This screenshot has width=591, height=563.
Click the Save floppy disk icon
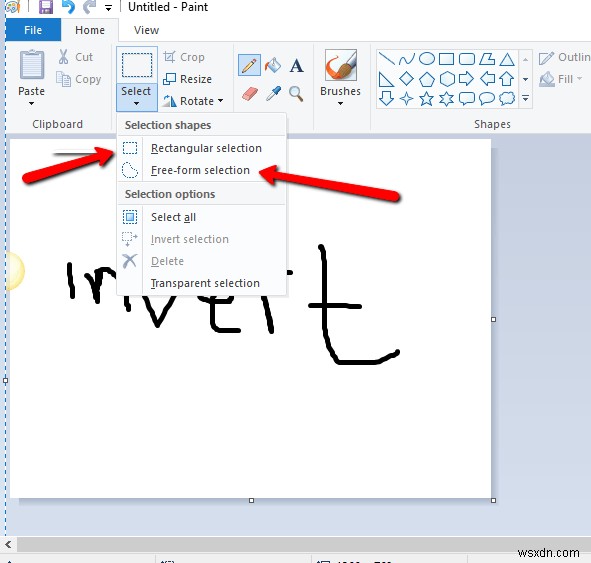(x=46, y=7)
